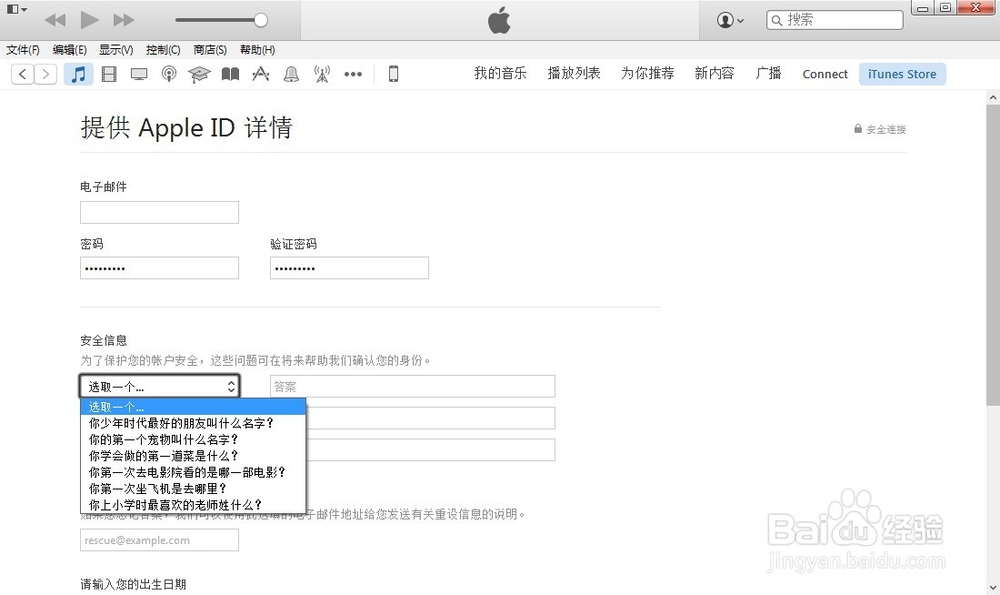The height and width of the screenshot is (595, 1000).
Task: Open the 帮助(H) menu
Action: [258, 50]
